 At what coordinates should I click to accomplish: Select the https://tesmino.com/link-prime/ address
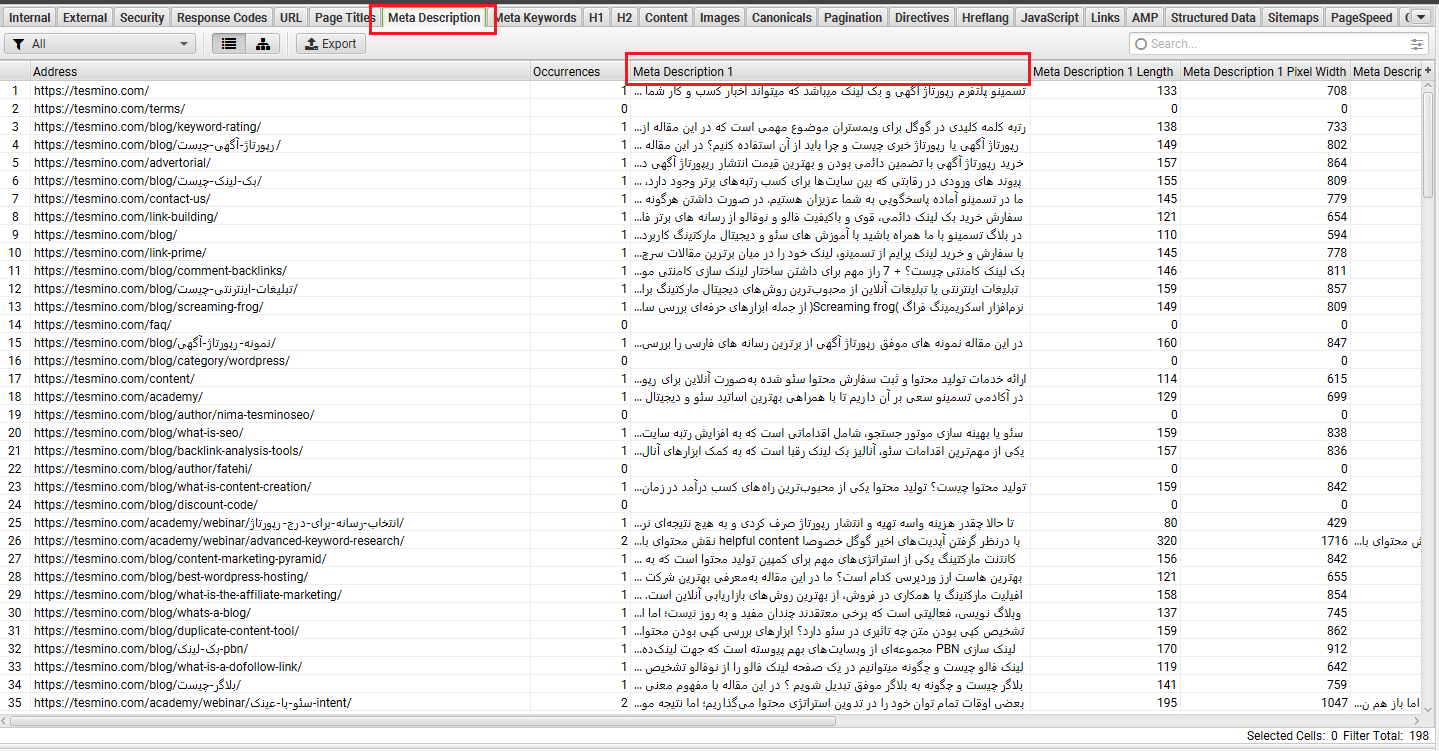(x=120, y=252)
